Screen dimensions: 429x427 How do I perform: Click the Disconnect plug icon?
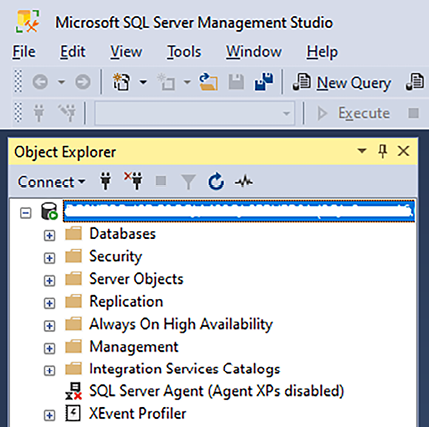pyautogui.click(x=133, y=181)
